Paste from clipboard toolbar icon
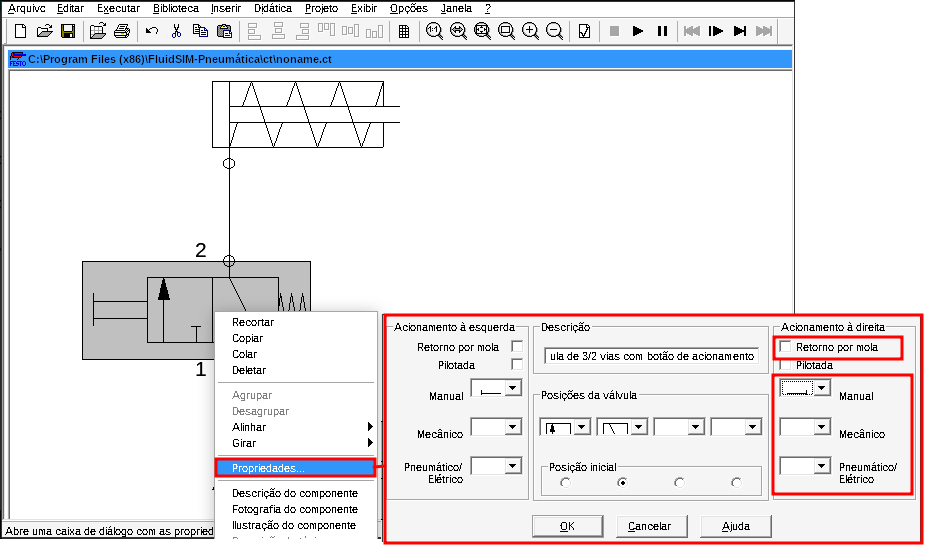Viewport: 925px width, 546px height. [224, 31]
